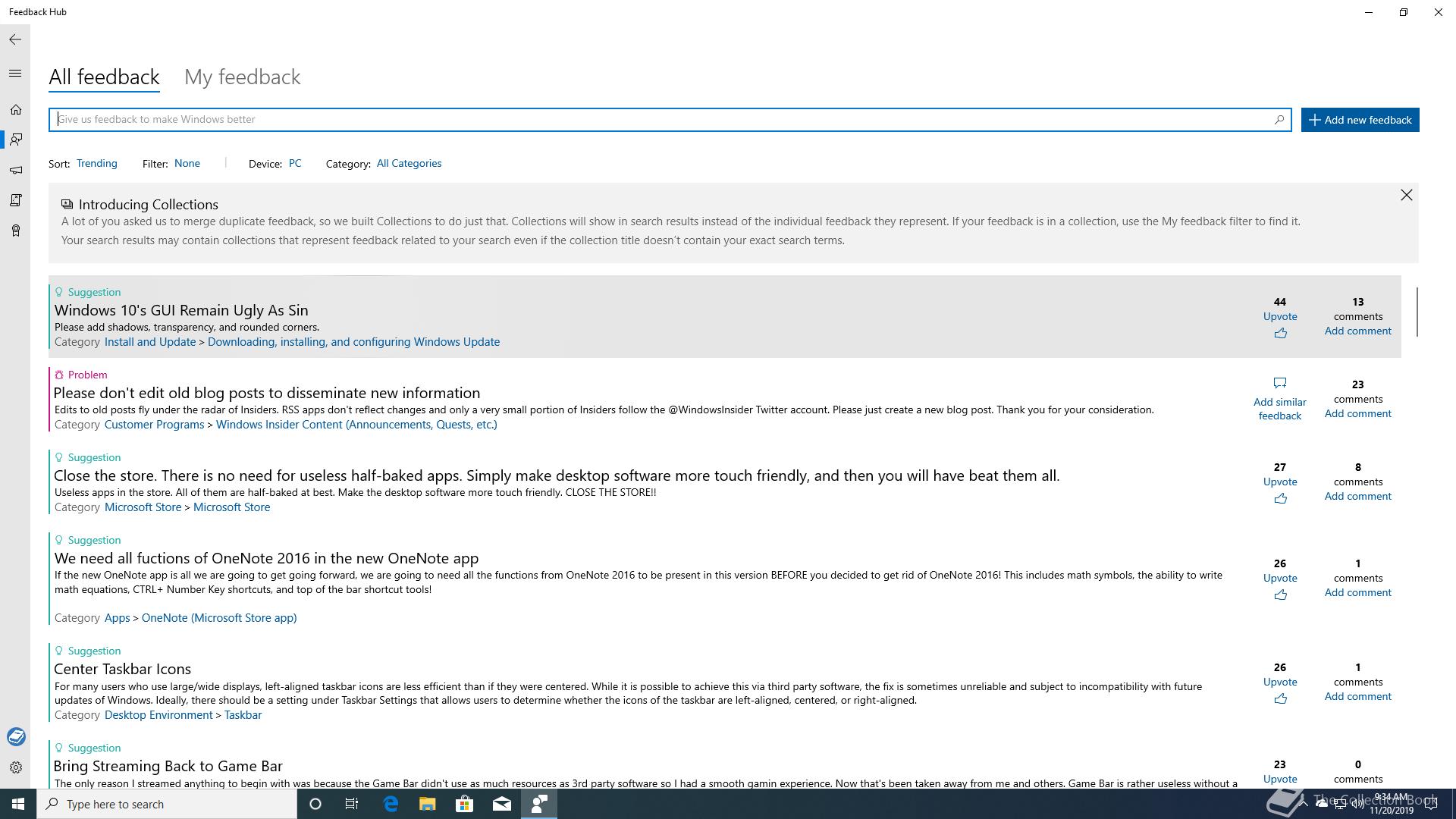
Task: Click Add similar feedback link
Action: [x=1280, y=409]
